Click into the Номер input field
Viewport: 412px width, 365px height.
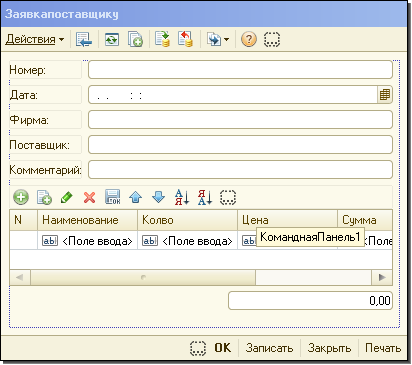pos(240,70)
